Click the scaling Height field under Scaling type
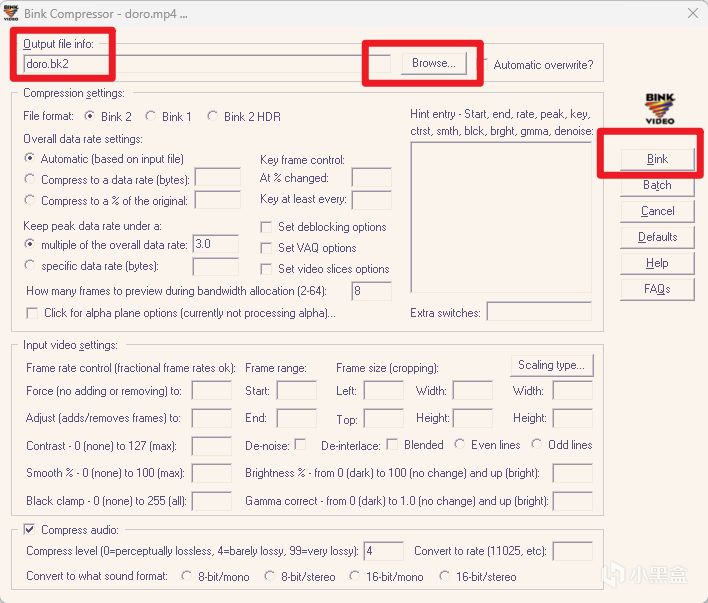The image size is (708, 603). 573,418
